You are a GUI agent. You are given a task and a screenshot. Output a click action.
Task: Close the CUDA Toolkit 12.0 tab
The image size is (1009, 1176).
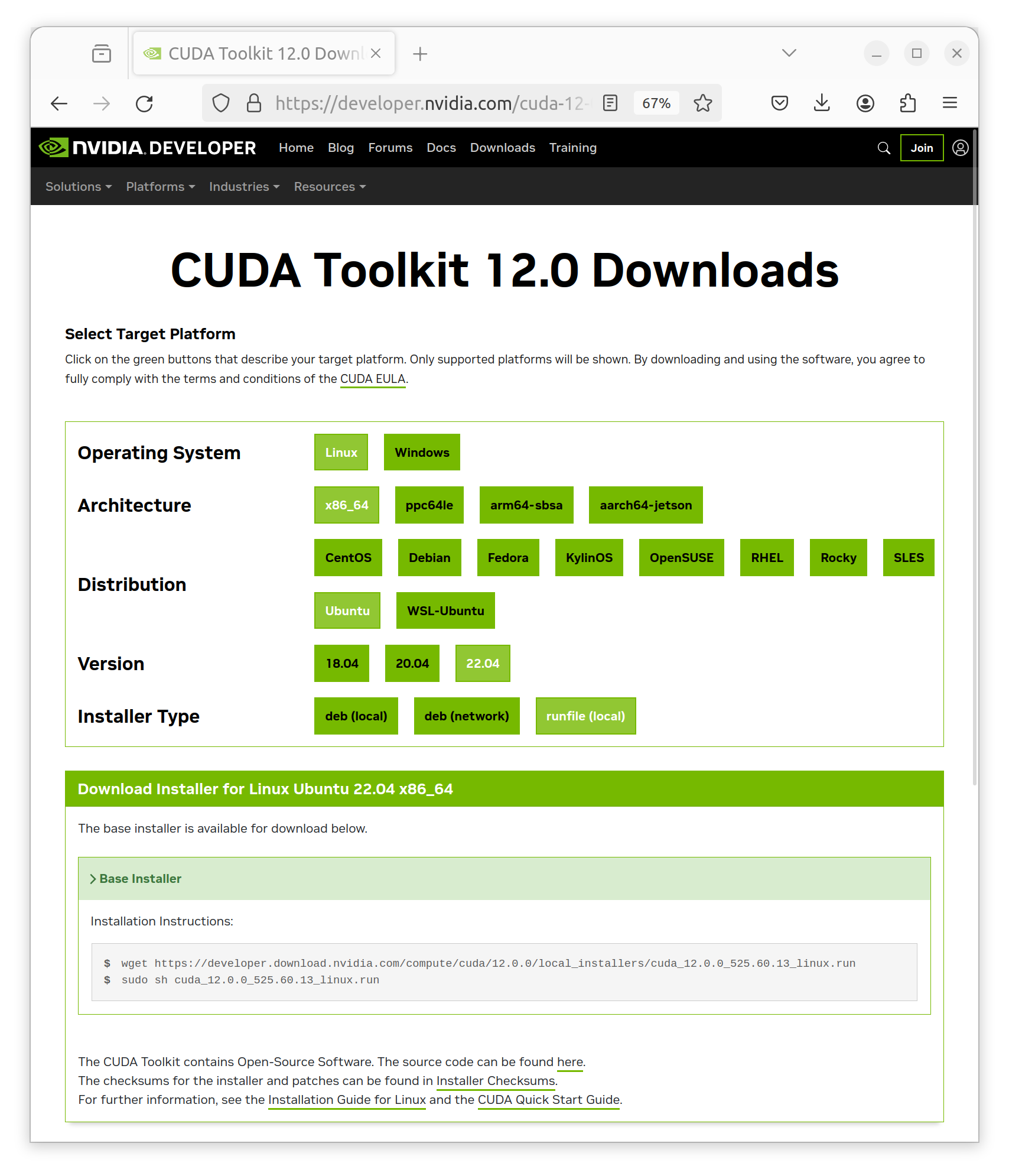click(376, 53)
